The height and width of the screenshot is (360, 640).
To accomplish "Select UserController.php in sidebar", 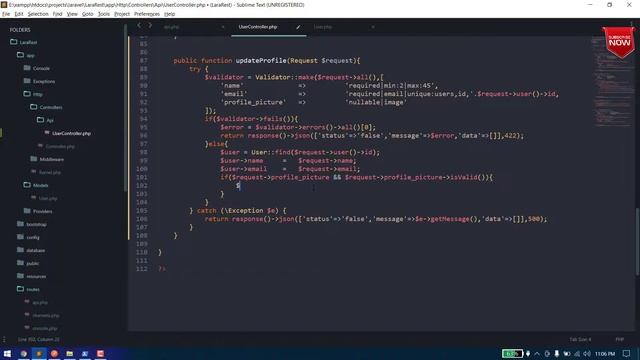I will click(71, 133).
